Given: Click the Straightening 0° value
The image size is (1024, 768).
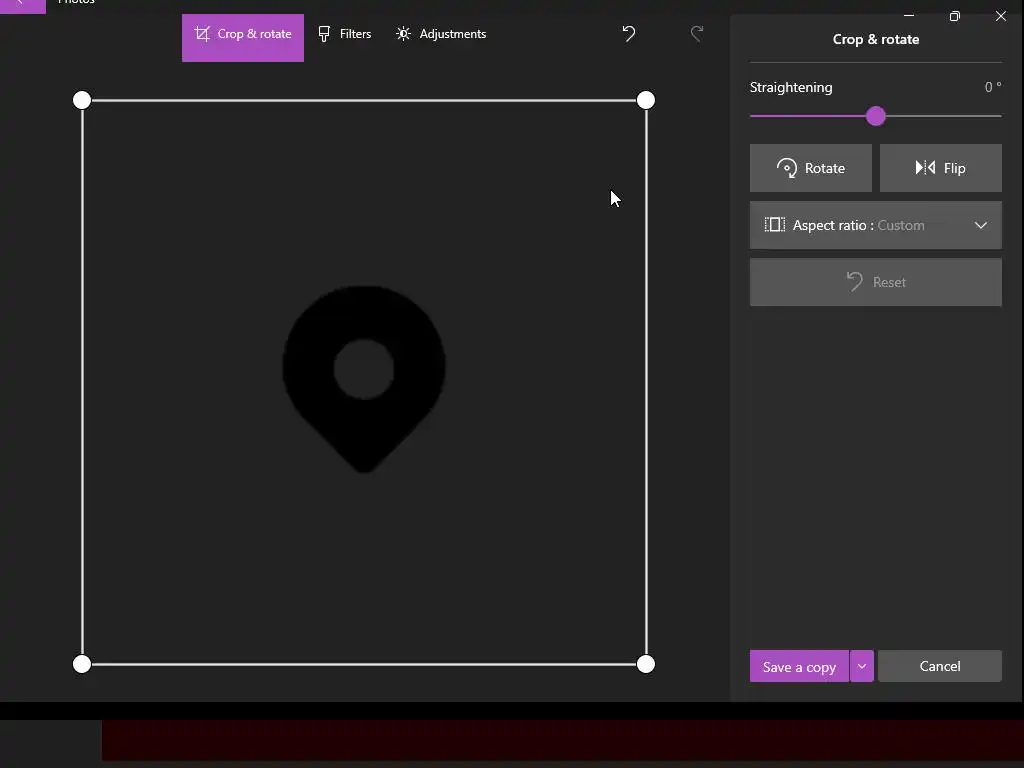Looking at the screenshot, I should [993, 87].
